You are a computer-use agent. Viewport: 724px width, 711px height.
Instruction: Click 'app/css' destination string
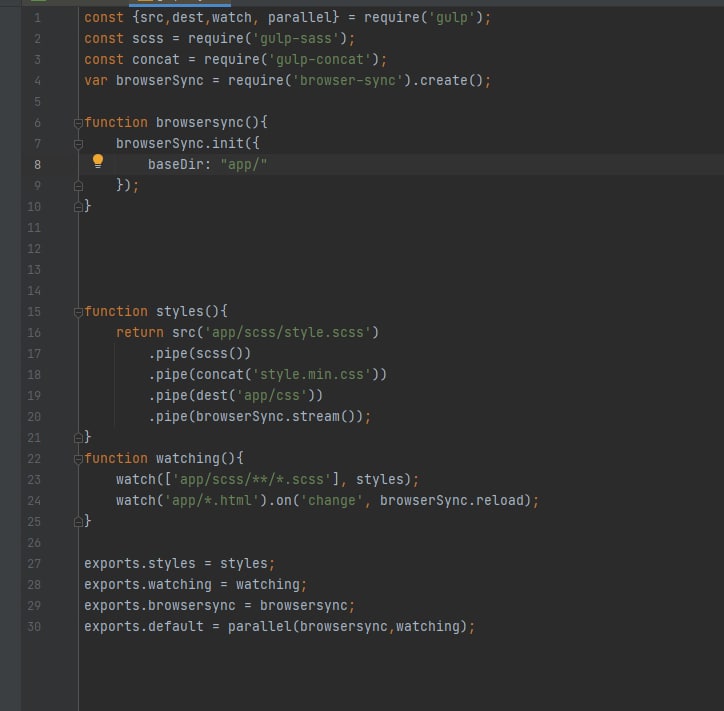pos(272,395)
